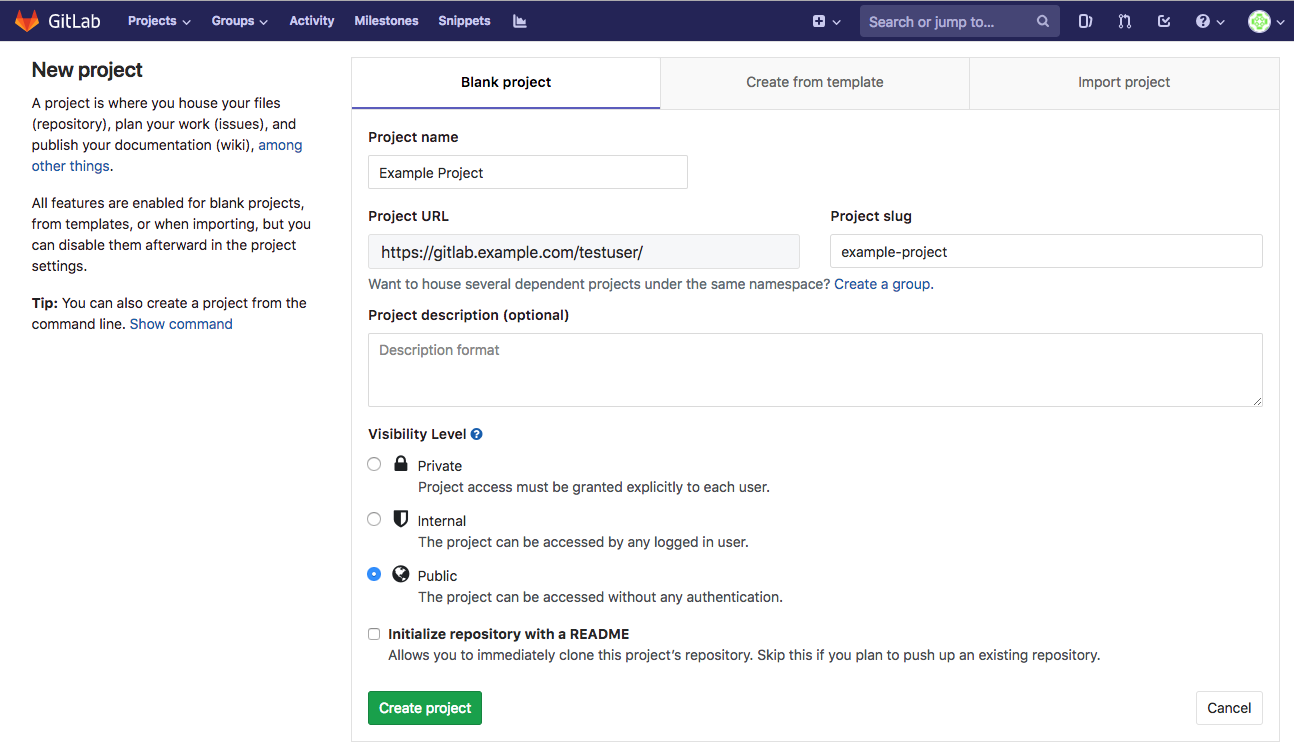Open your profile avatar dropdown
Viewport: 1294px width, 751px height.
click(1261, 20)
